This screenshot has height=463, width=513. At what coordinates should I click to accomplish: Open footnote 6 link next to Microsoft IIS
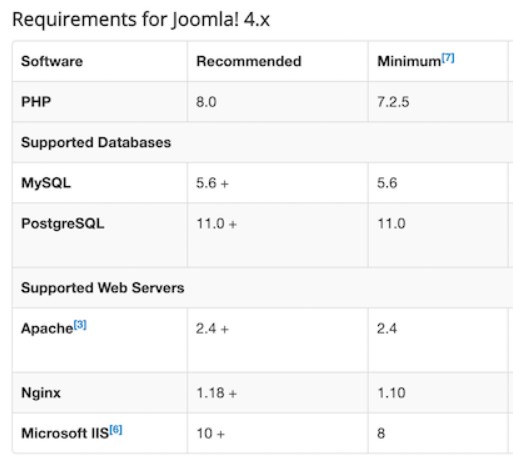(116, 430)
